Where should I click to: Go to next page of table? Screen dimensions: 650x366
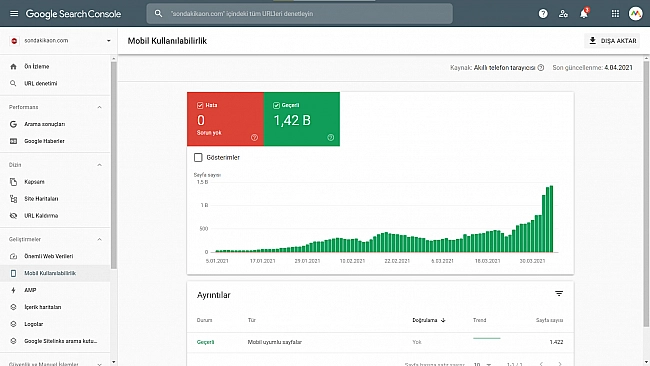coord(560,364)
